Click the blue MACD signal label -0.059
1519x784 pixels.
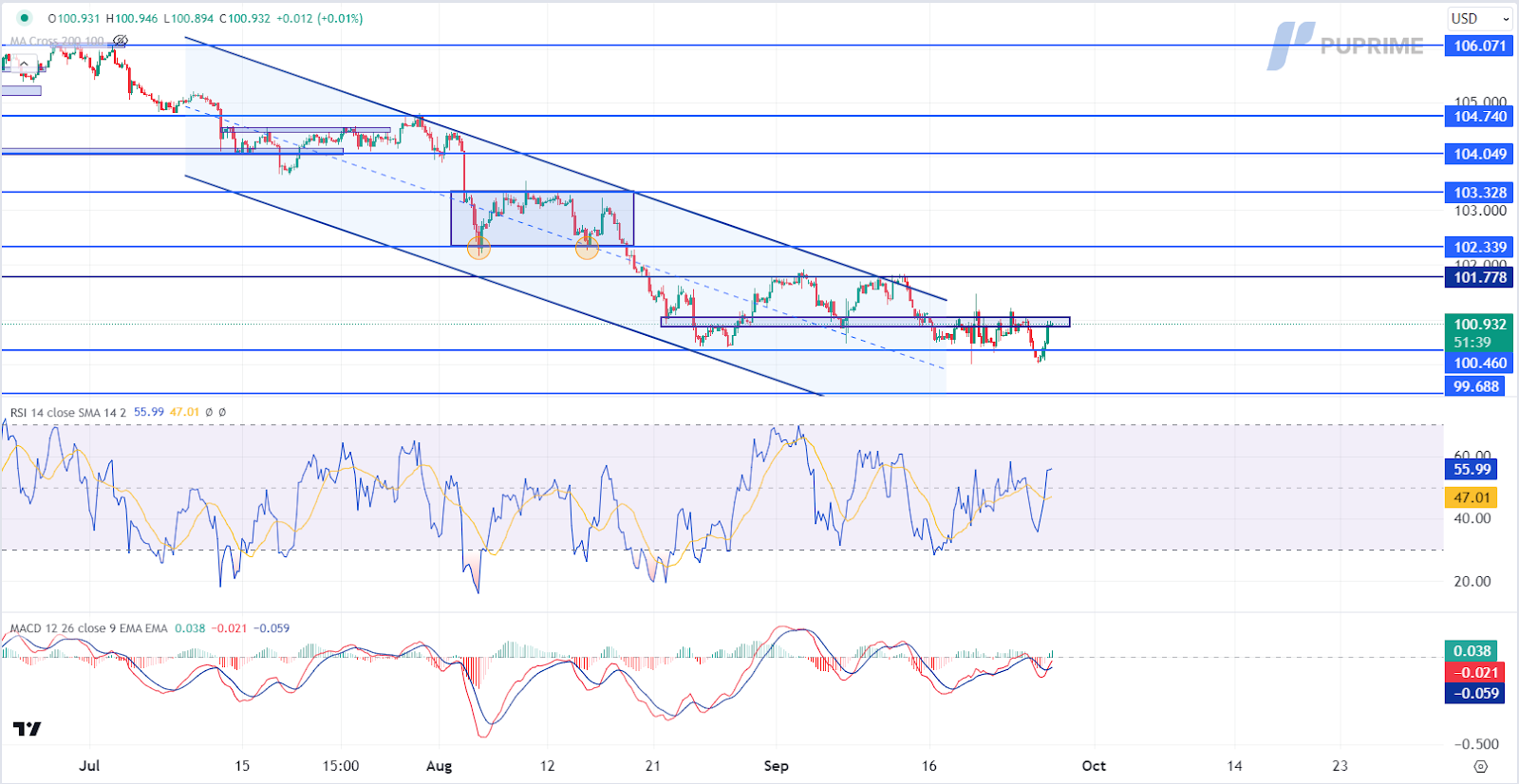(1475, 694)
